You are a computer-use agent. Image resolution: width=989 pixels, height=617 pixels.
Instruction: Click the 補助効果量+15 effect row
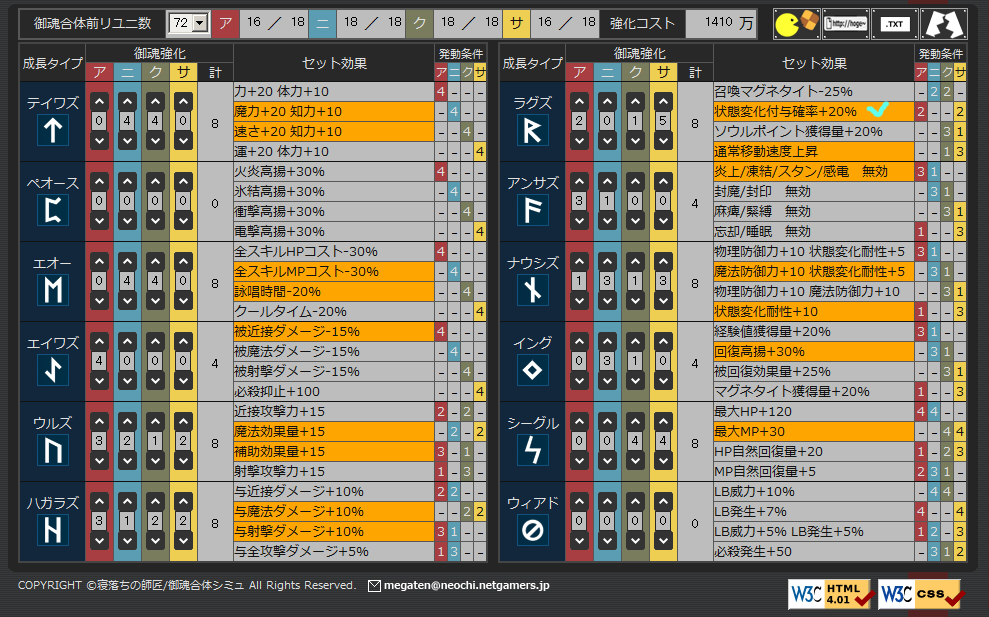click(334, 451)
